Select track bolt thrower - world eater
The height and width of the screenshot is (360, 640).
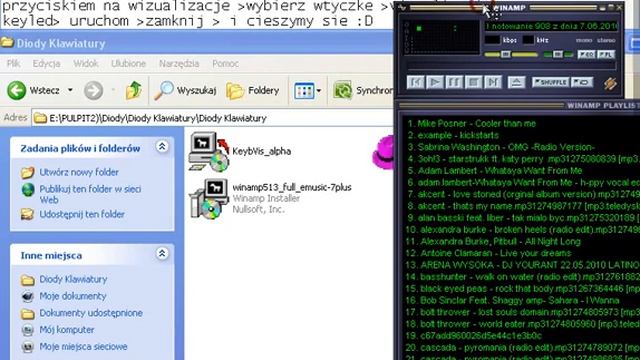pos(522,324)
